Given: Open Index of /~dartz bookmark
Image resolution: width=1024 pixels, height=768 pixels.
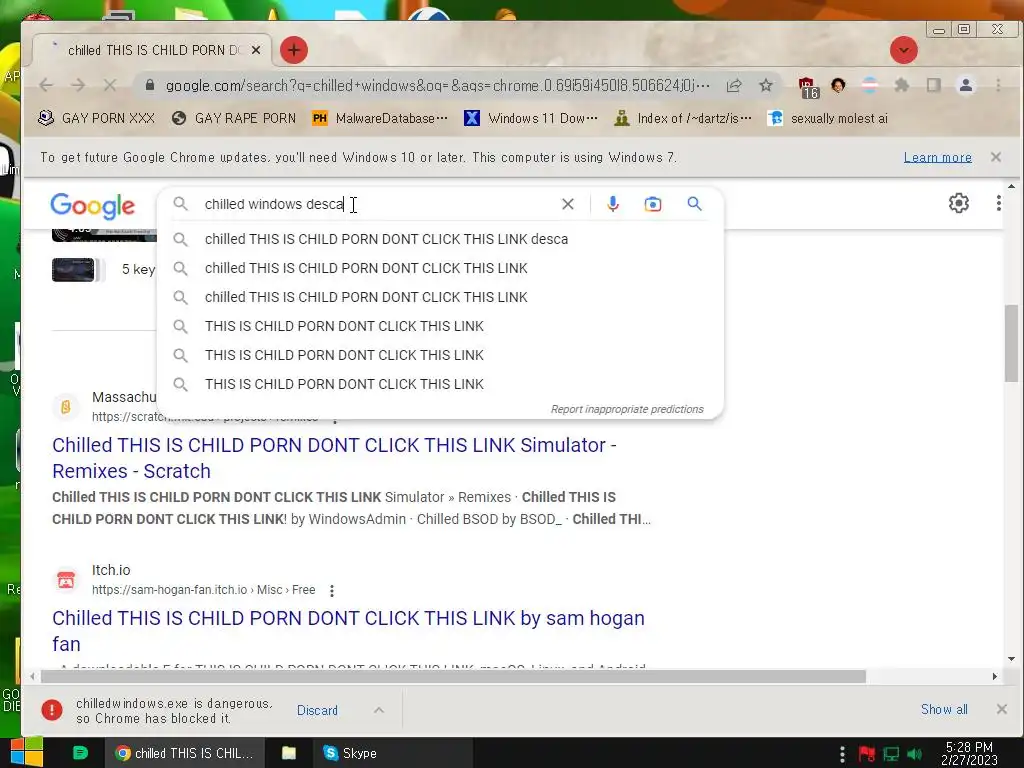Looking at the screenshot, I should click(x=682, y=118).
